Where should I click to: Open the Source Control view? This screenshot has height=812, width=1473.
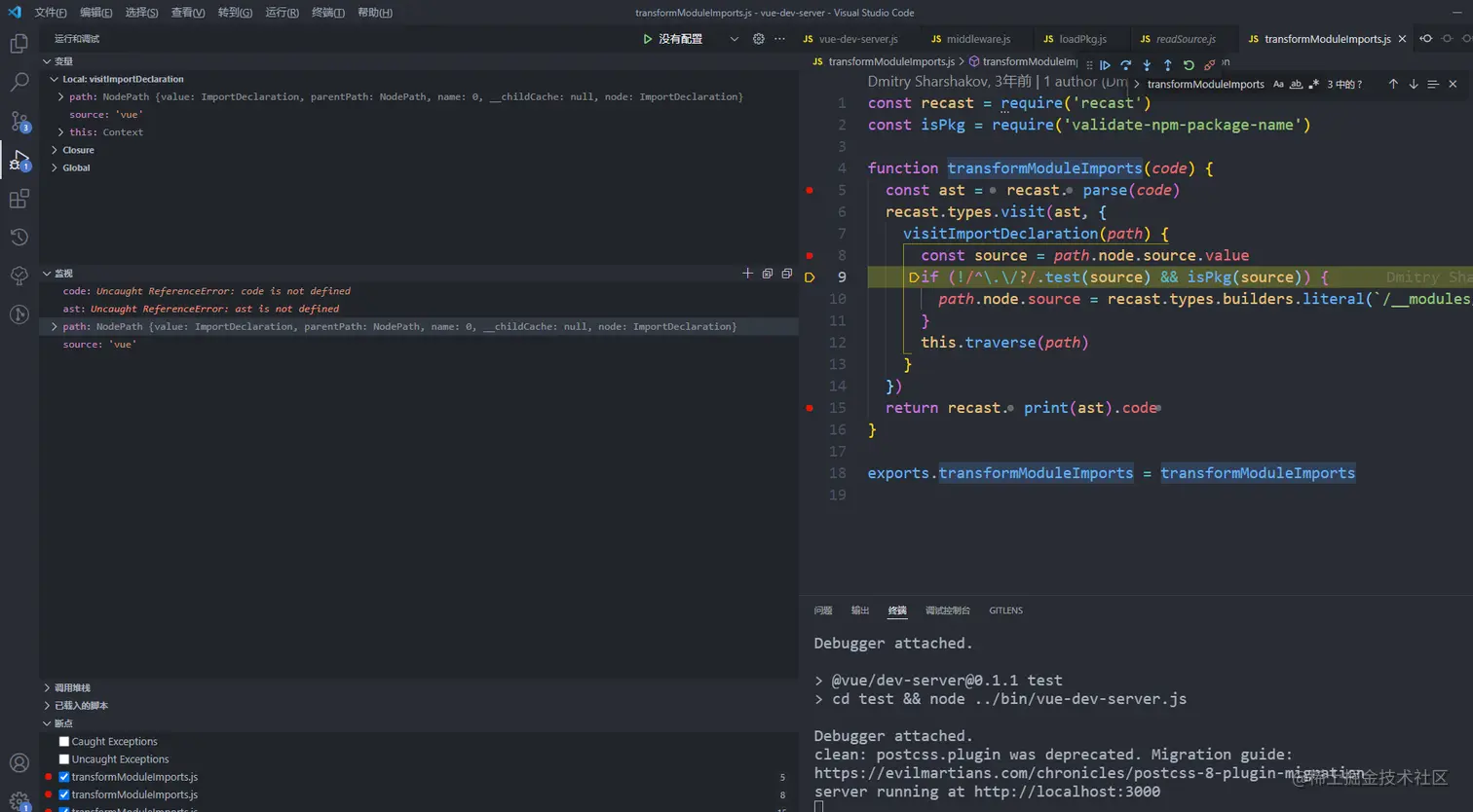(19, 122)
